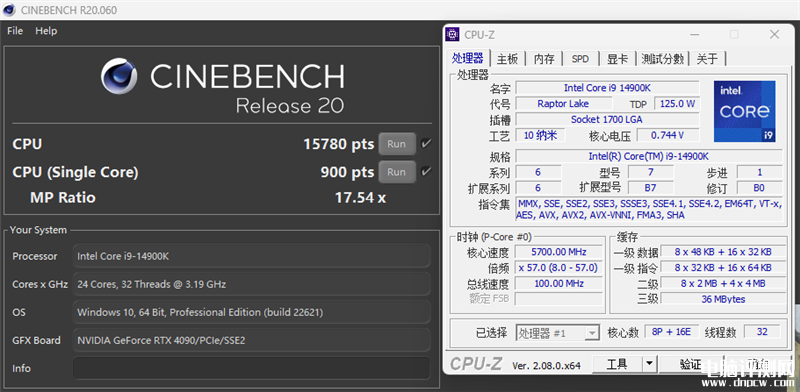Expand the 工具 tools dropdown arrow

(649, 364)
